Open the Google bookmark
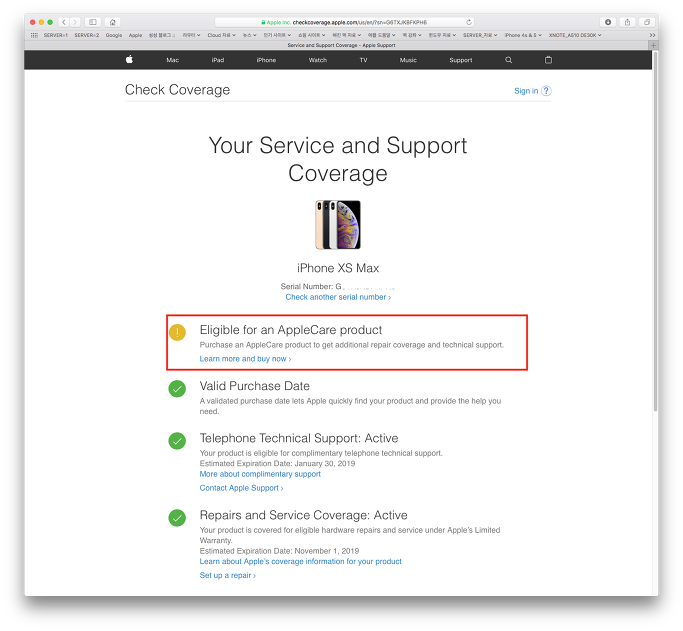683x631 pixels. (x=114, y=35)
